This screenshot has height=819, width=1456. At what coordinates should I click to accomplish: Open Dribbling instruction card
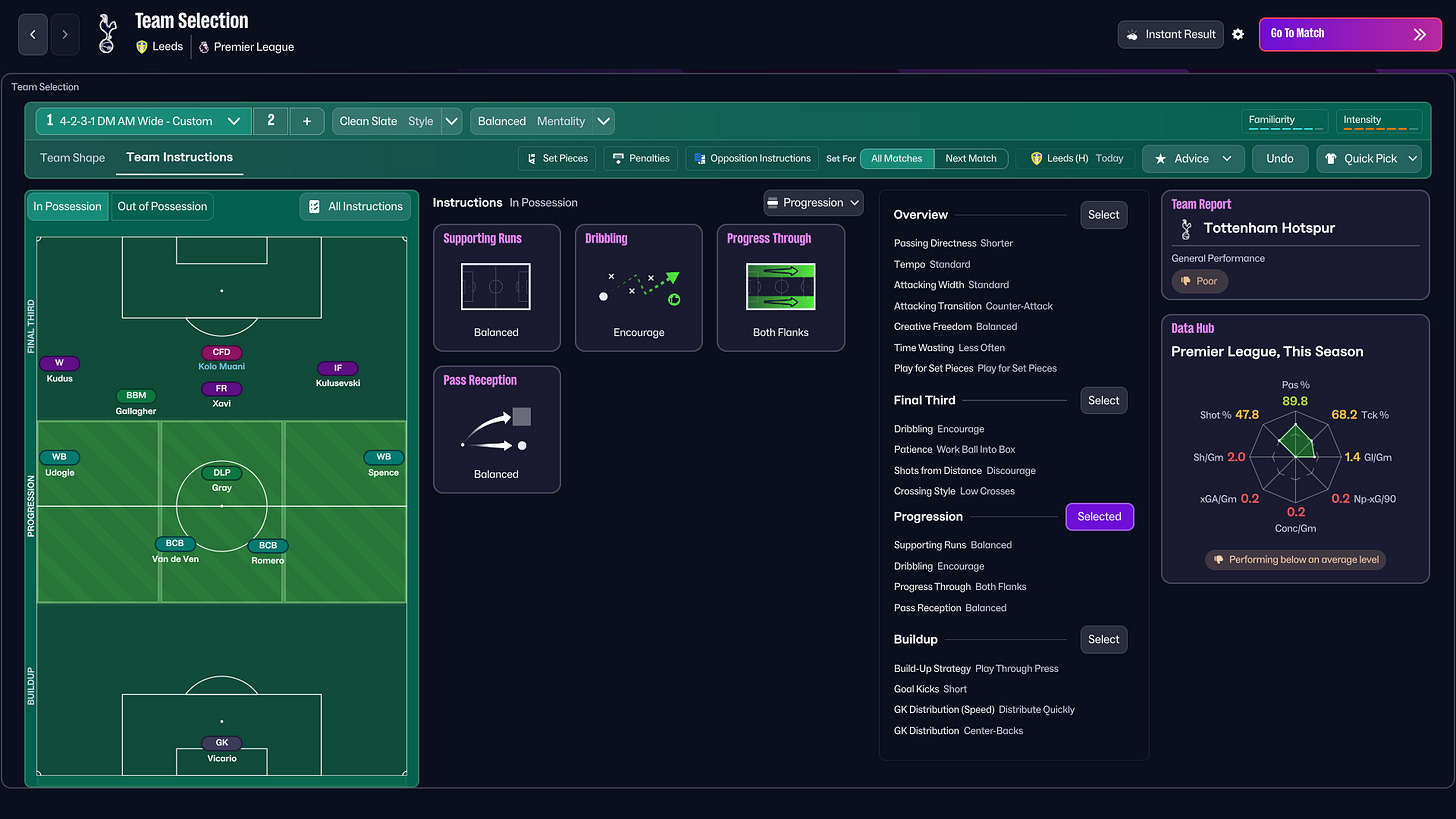click(639, 288)
